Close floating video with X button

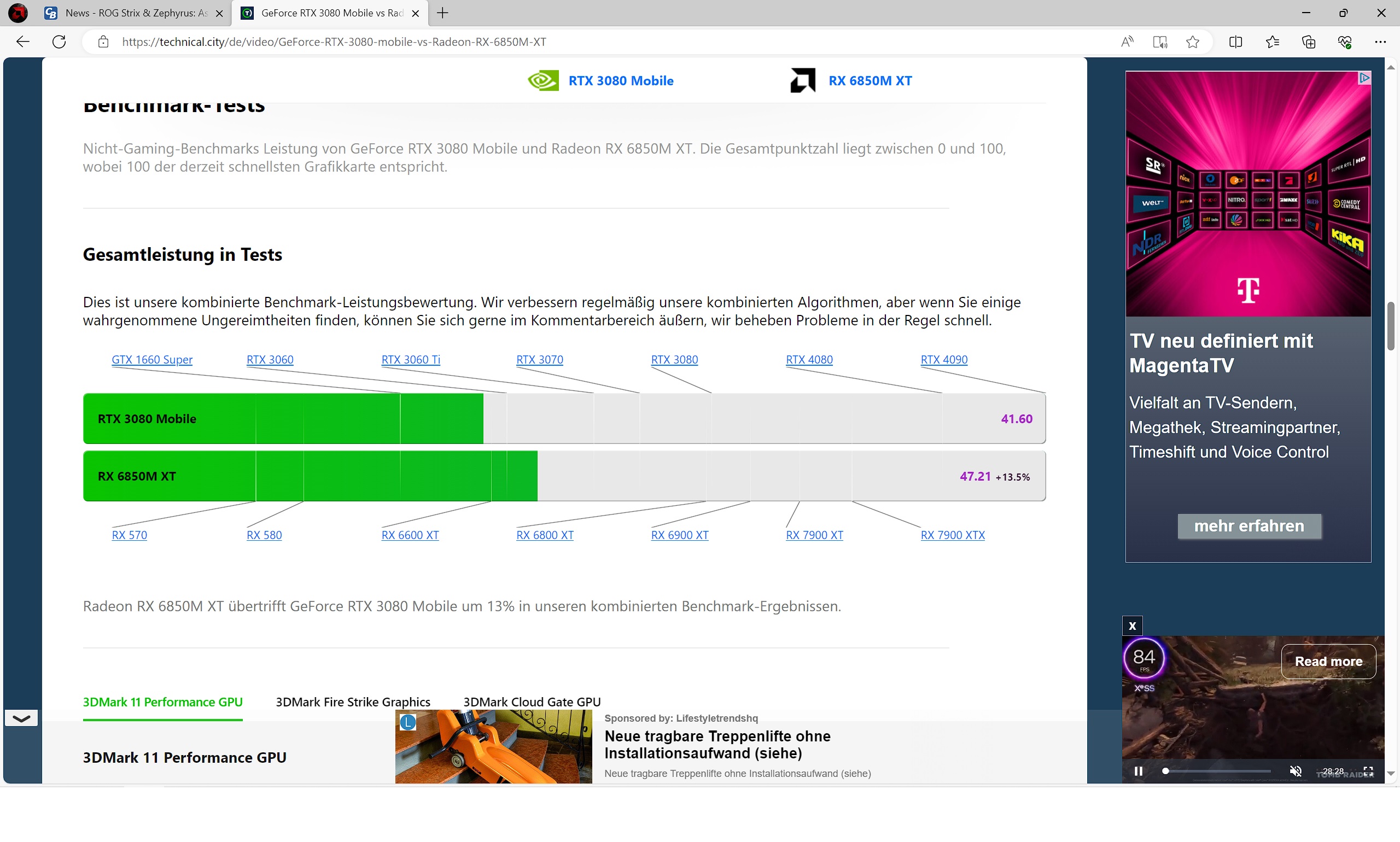point(1131,626)
